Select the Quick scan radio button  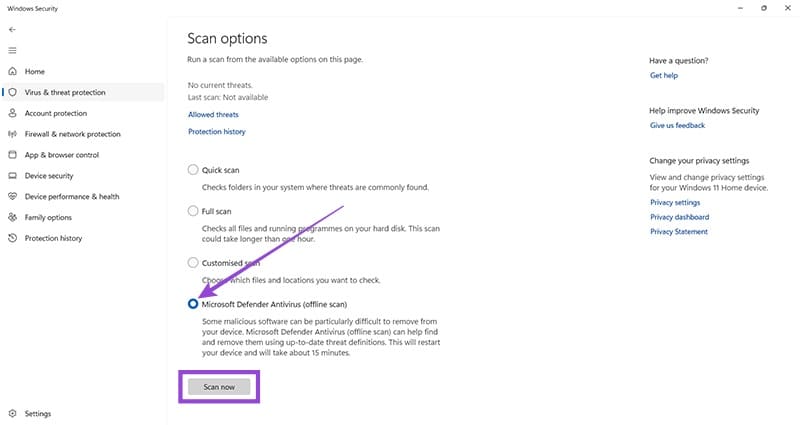tap(193, 170)
